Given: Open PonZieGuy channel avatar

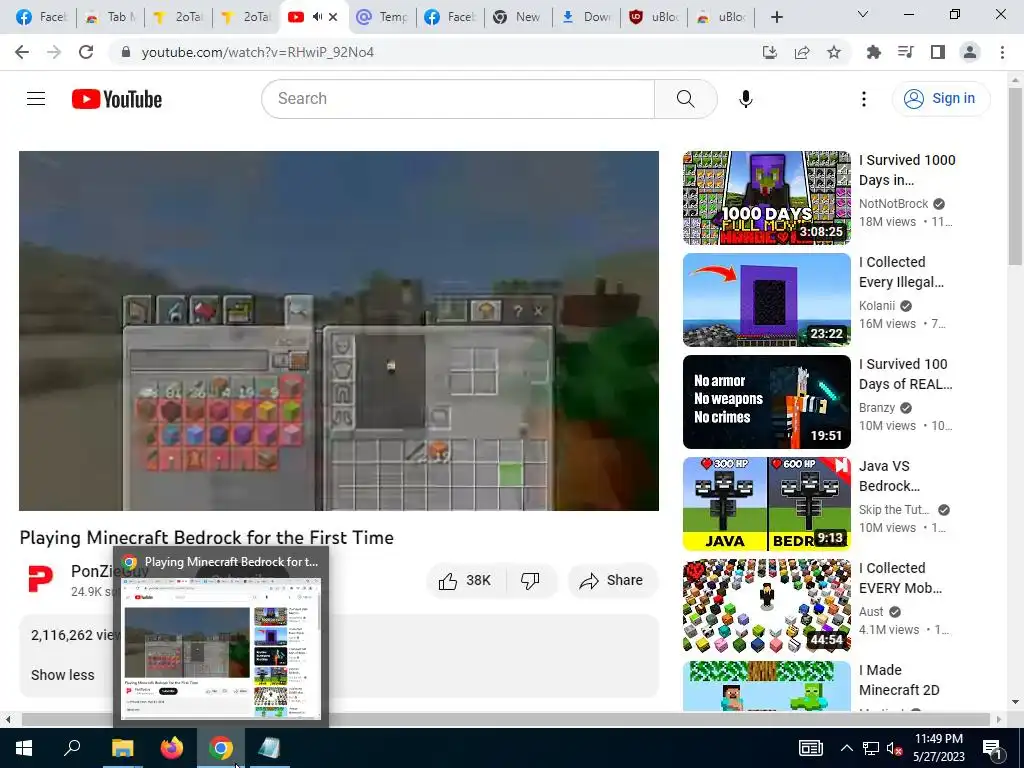Looking at the screenshot, I should click(x=40, y=579).
